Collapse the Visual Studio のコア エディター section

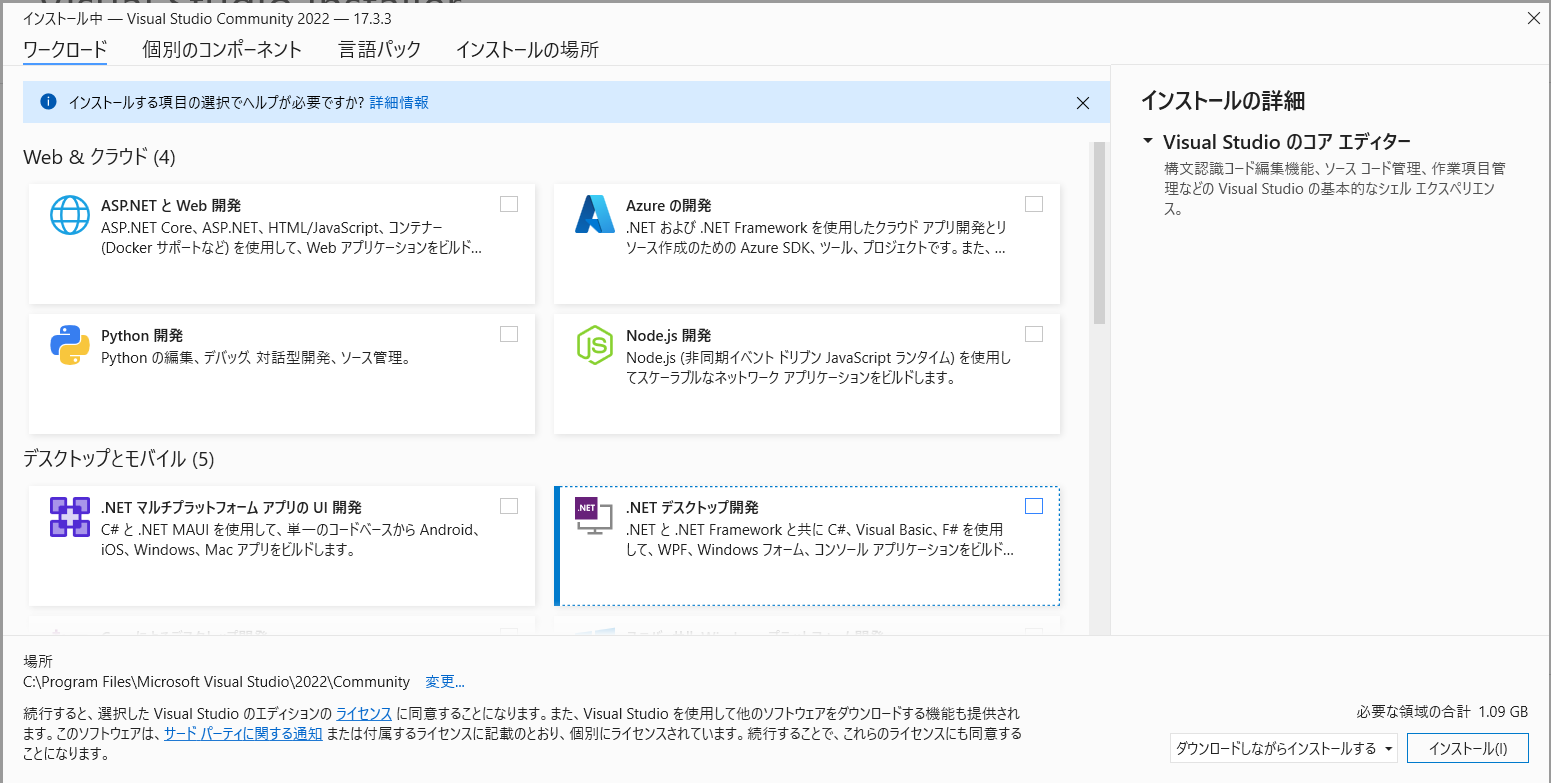1148,141
